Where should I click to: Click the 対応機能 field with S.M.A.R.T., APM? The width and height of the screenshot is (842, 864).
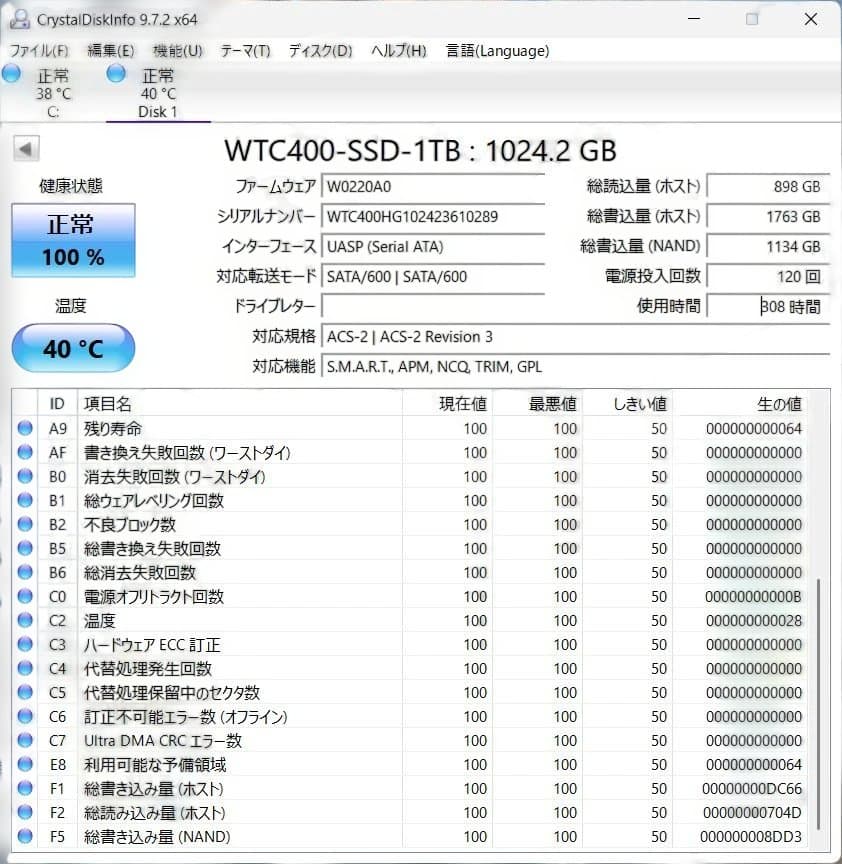[x=575, y=366]
